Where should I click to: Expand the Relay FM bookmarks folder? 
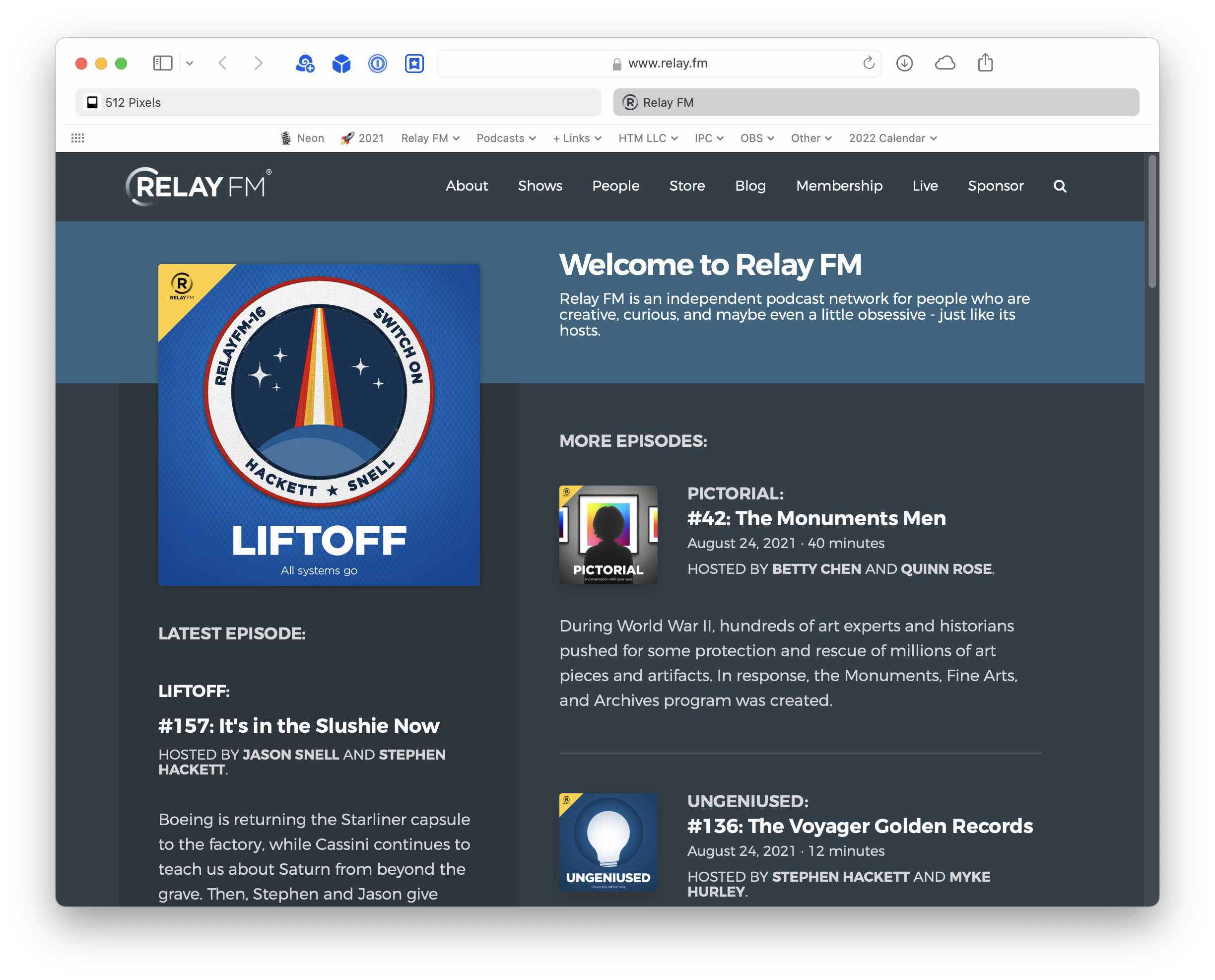pyautogui.click(x=430, y=138)
